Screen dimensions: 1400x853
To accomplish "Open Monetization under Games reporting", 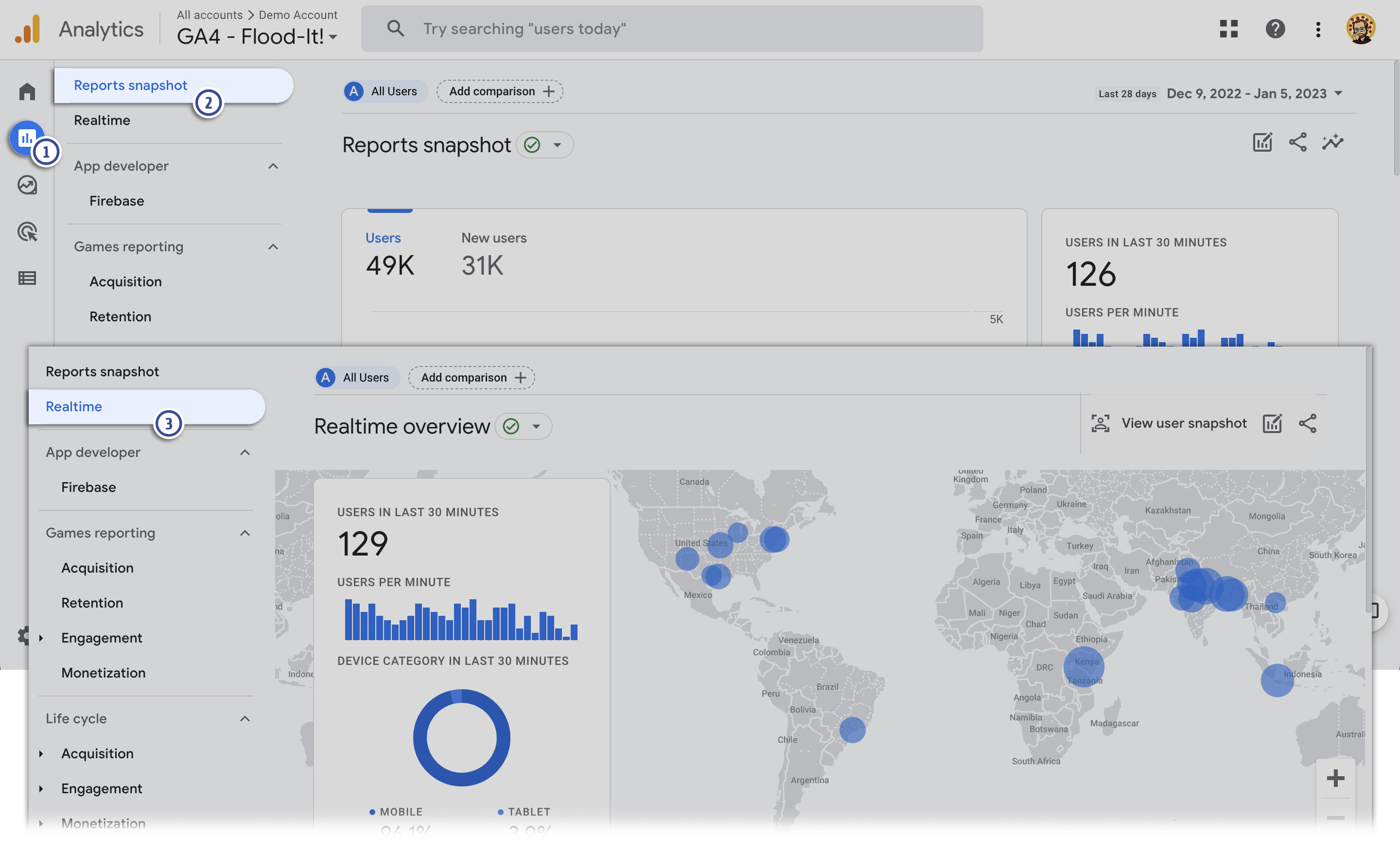I will [x=103, y=673].
